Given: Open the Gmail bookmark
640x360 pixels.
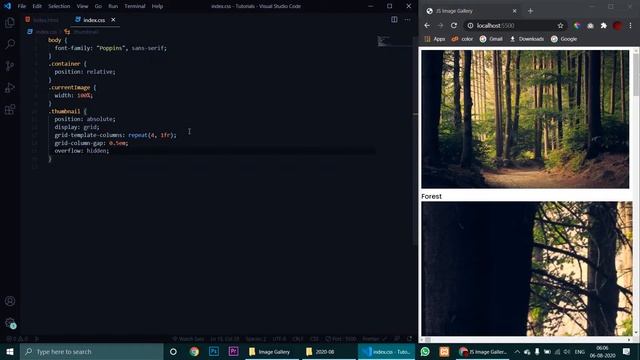Looking at the screenshot, I should (491, 39).
